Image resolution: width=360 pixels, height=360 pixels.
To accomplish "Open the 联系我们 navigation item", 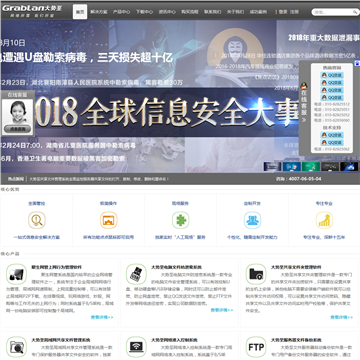I will [x=213, y=12].
